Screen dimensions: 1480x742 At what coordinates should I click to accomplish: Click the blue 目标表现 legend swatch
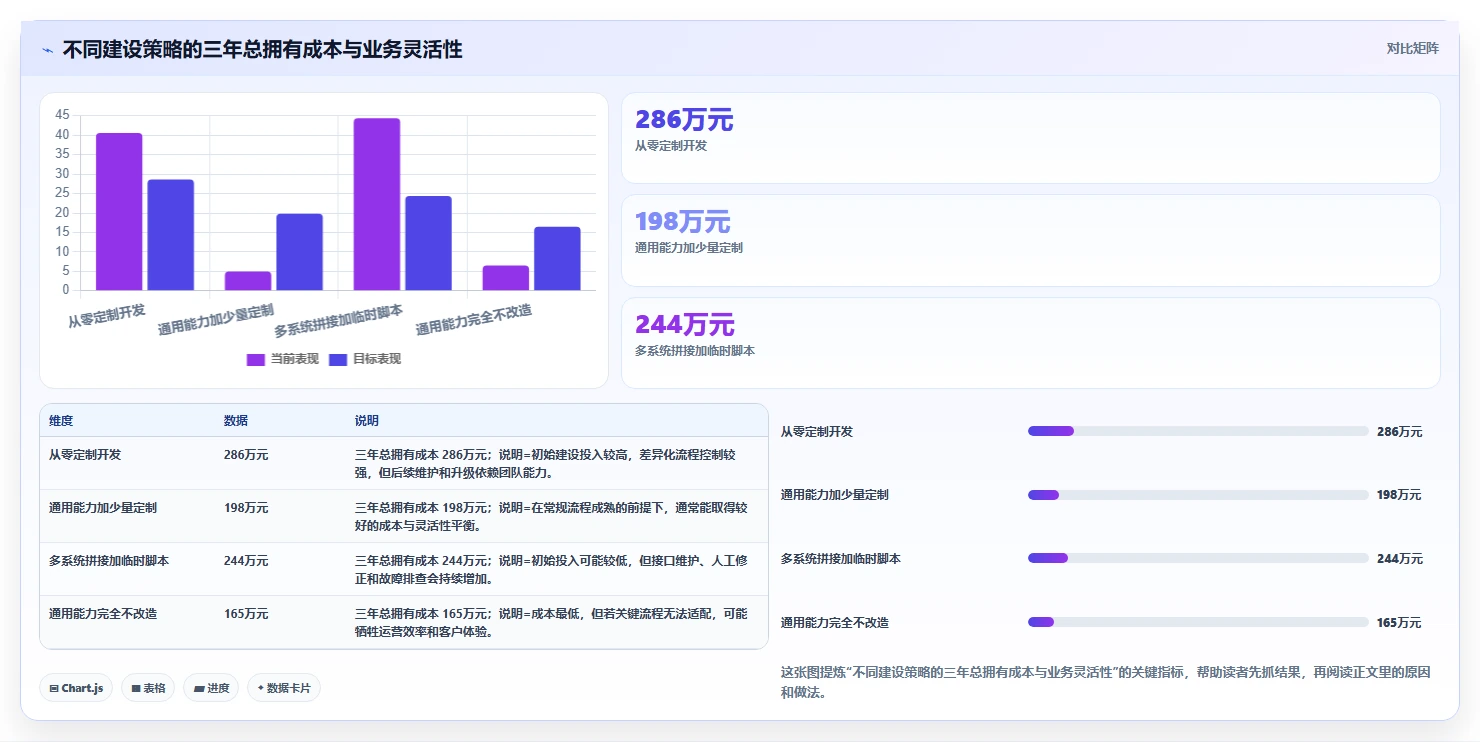pyautogui.click(x=338, y=359)
